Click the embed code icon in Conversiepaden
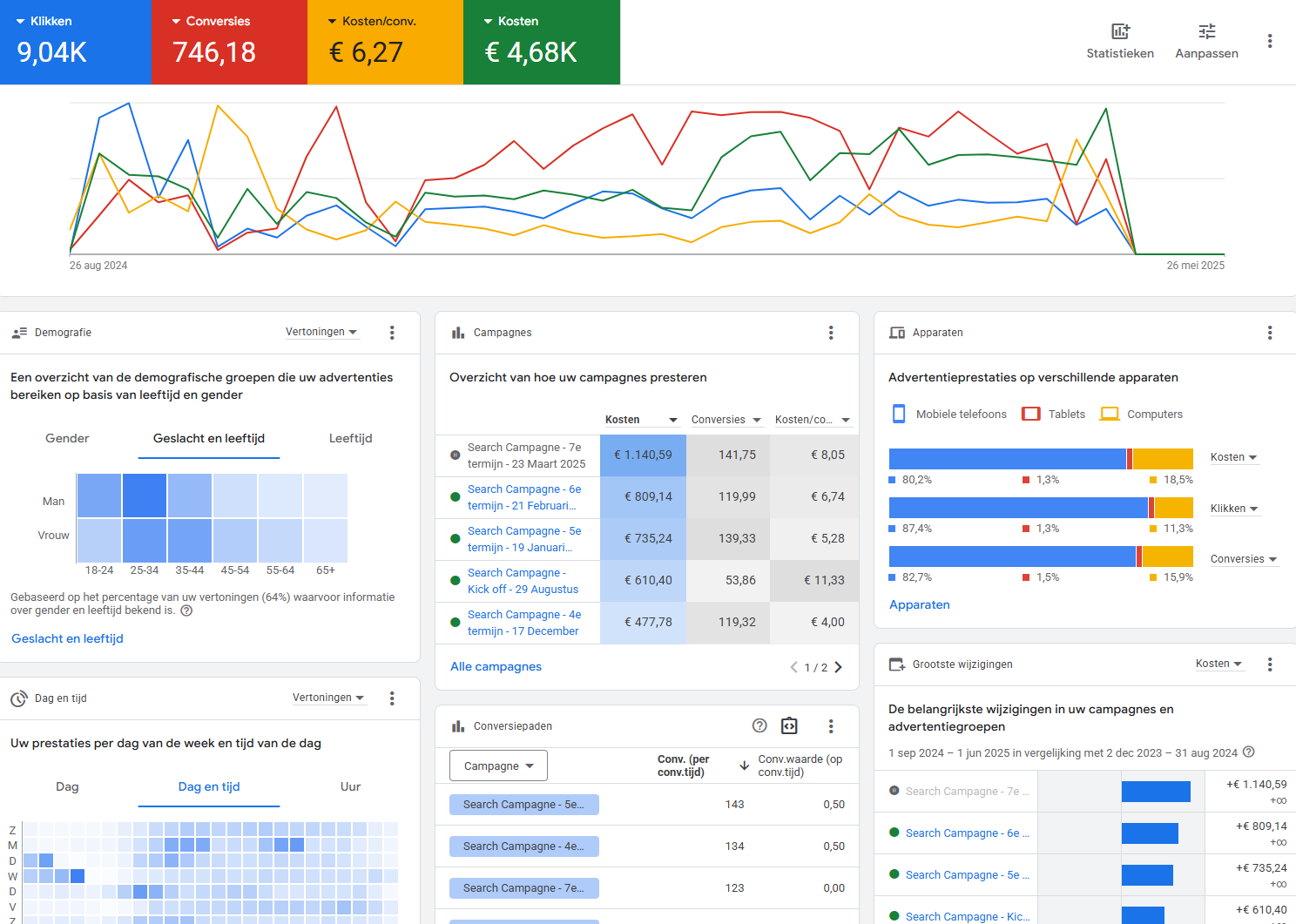The image size is (1296, 924). (789, 726)
